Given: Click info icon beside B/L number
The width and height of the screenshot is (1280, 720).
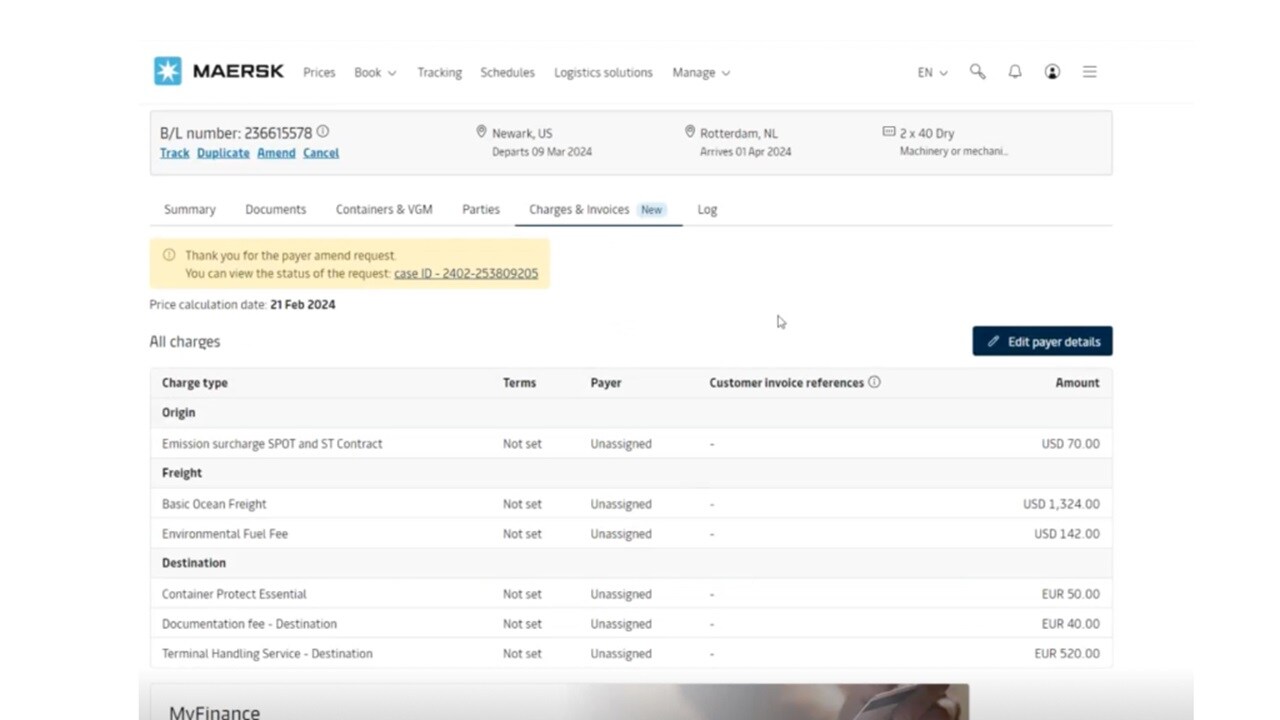Looking at the screenshot, I should [x=323, y=132].
